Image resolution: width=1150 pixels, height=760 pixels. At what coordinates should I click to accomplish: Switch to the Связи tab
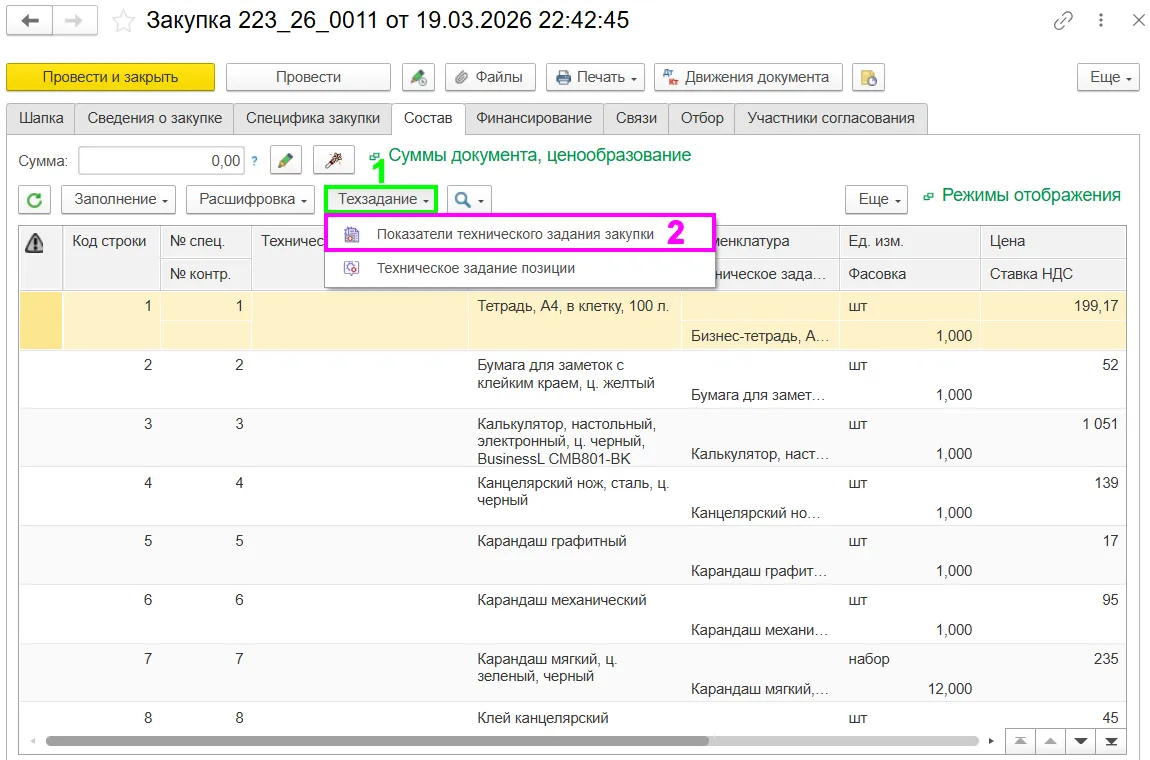637,118
